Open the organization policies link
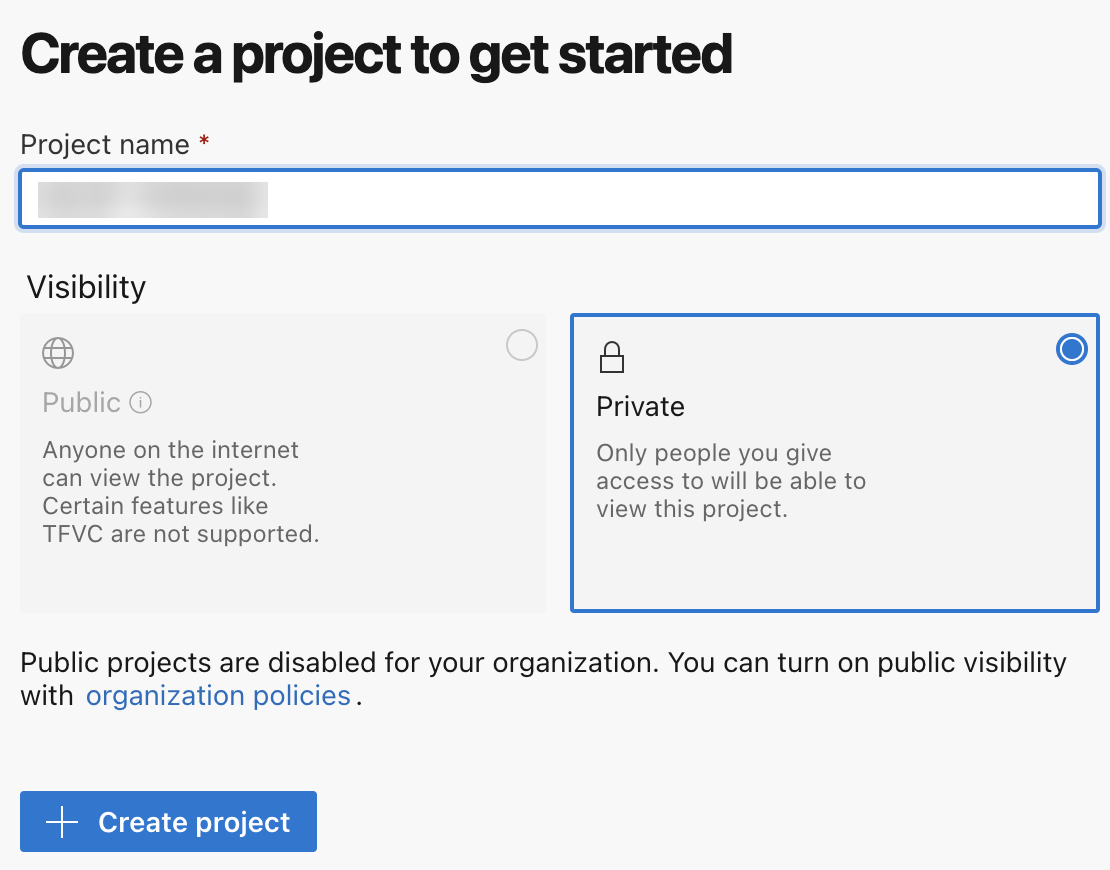This screenshot has height=870, width=1110. [x=218, y=696]
